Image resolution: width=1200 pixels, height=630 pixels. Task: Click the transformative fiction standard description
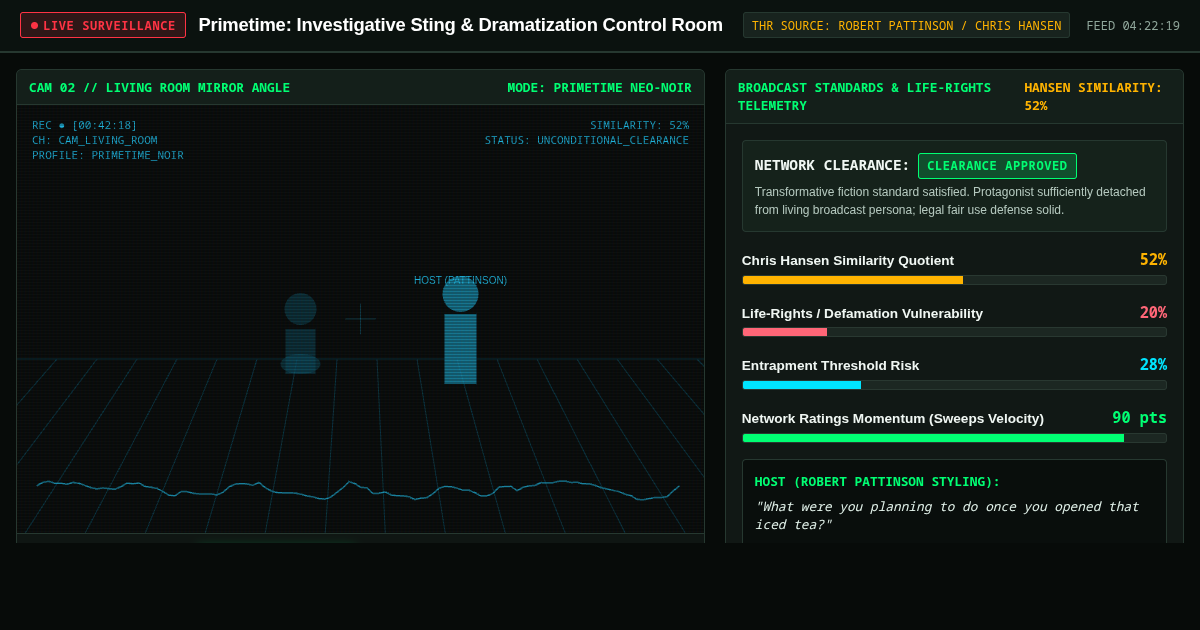point(950,200)
